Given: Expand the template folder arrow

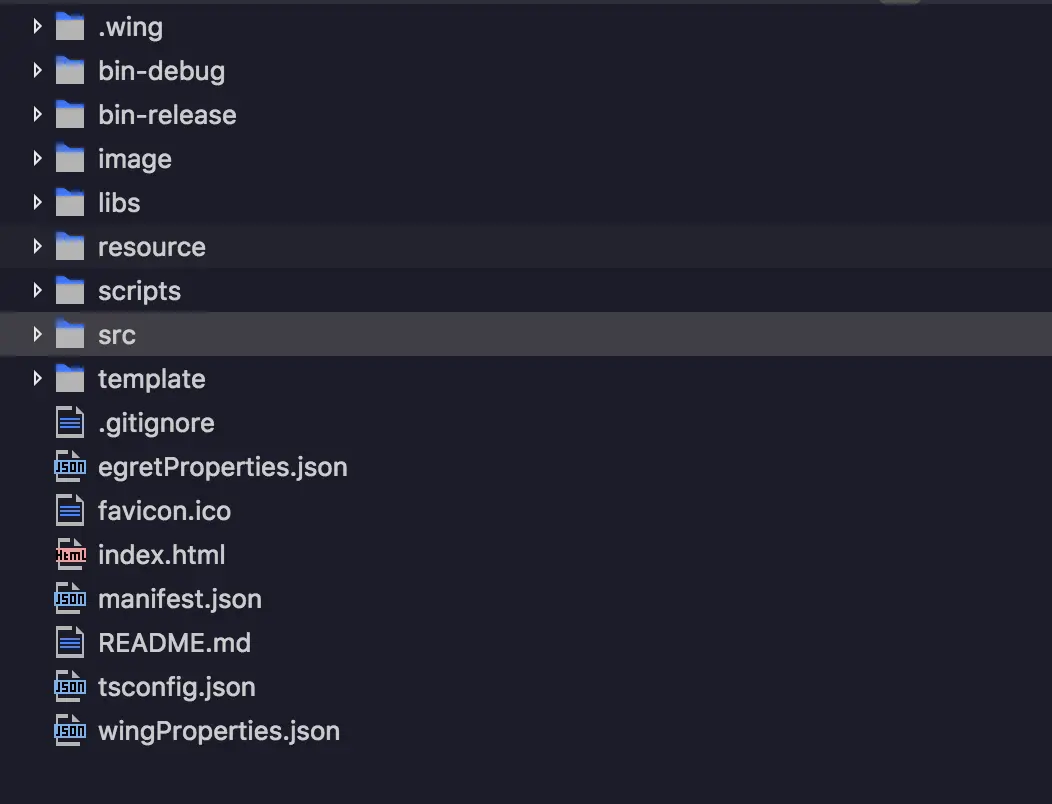Looking at the screenshot, I should (38, 379).
